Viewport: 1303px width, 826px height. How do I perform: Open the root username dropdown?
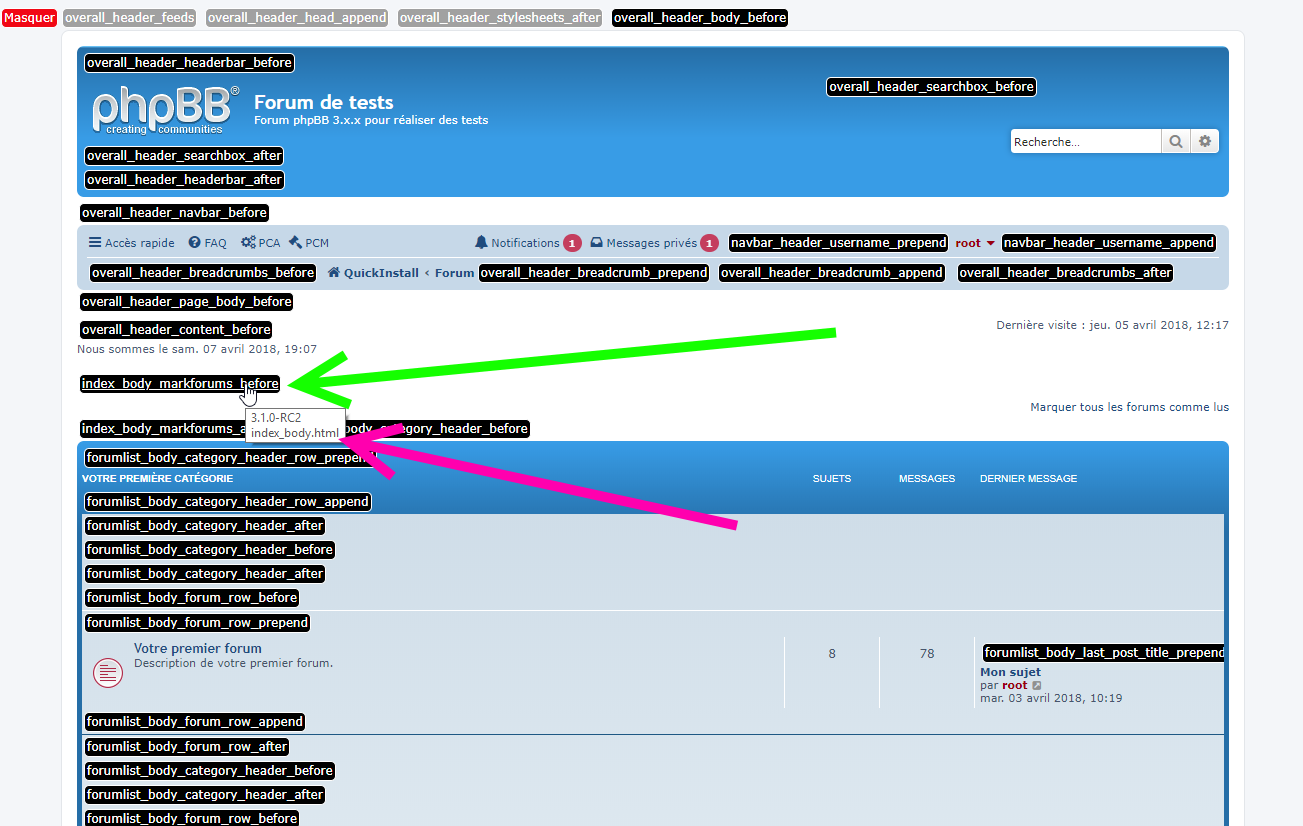point(975,243)
